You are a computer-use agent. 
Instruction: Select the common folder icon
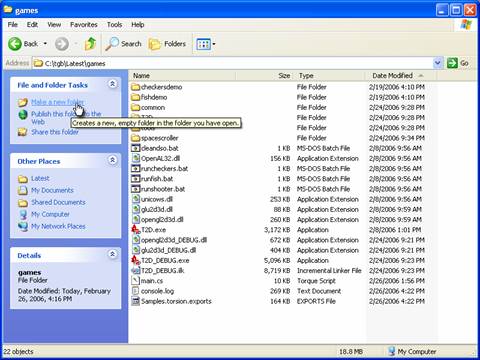[135, 107]
